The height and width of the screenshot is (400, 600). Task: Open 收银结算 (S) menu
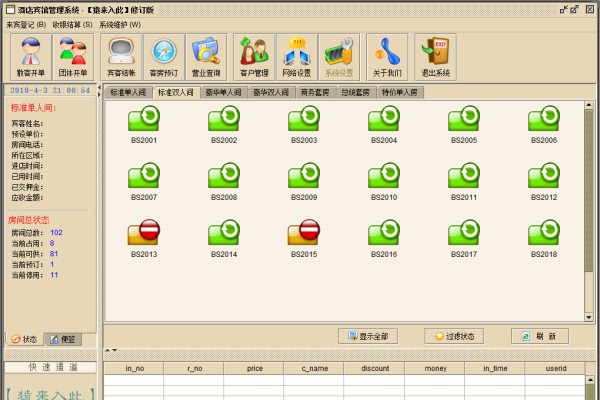(x=72, y=25)
